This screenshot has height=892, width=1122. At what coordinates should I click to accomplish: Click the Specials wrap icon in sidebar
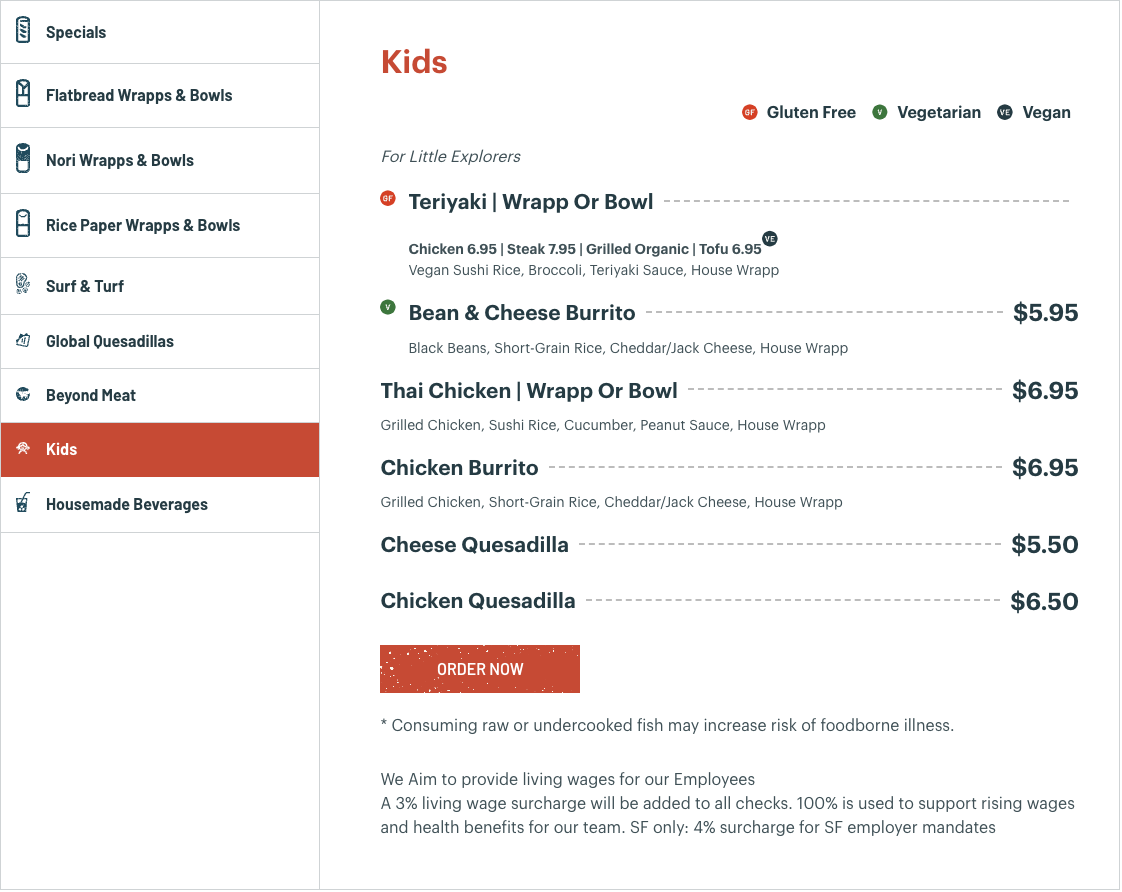(23, 31)
